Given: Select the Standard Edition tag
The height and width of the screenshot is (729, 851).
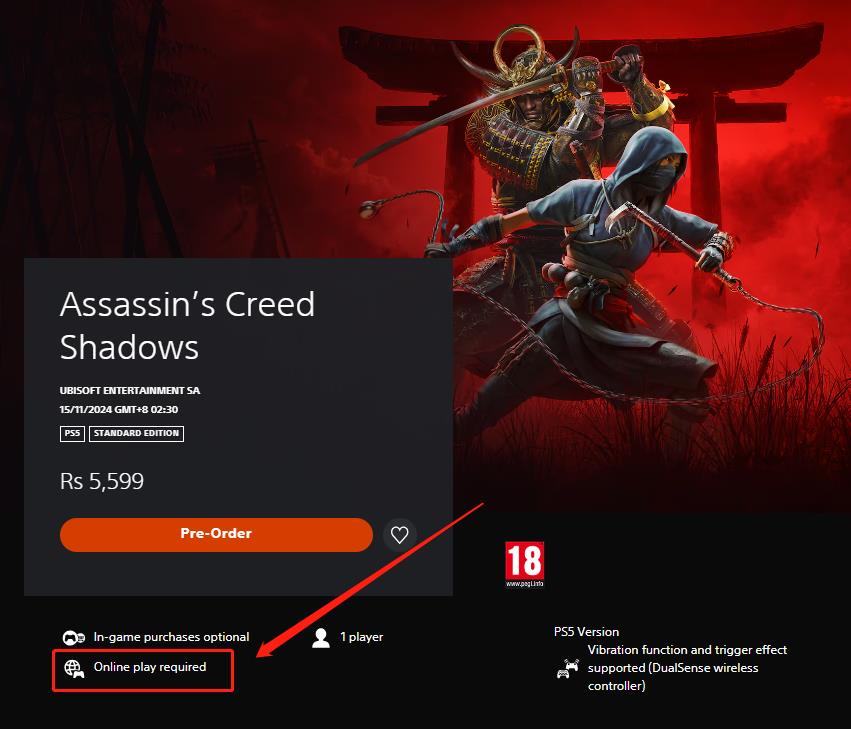Looking at the screenshot, I should coord(136,433).
